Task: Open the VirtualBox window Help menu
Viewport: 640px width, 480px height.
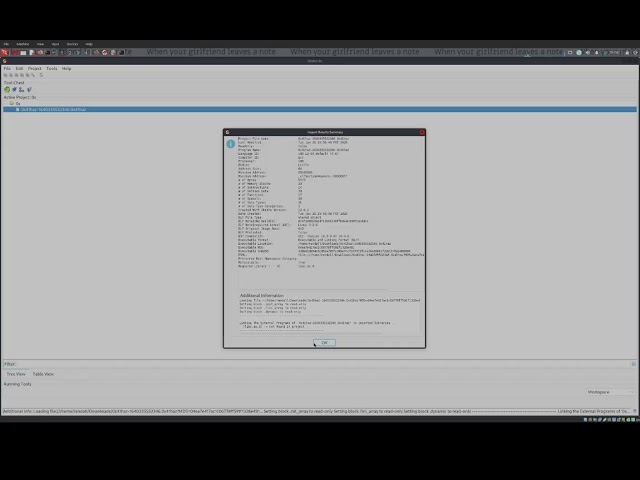Action: tap(89, 44)
